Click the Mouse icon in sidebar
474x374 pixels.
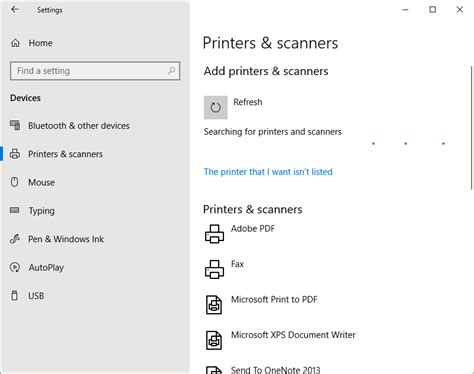(15, 182)
